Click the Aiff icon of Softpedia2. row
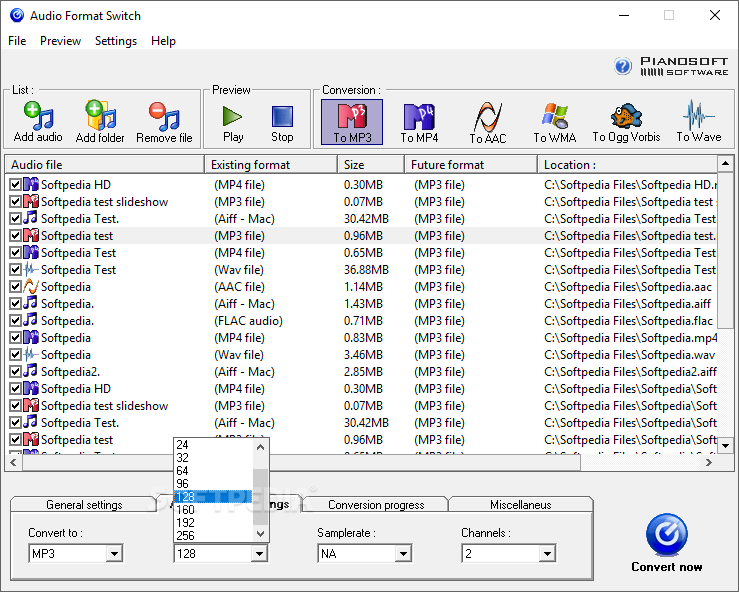Image resolution: width=739 pixels, height=592 pixels. point(31,371)
